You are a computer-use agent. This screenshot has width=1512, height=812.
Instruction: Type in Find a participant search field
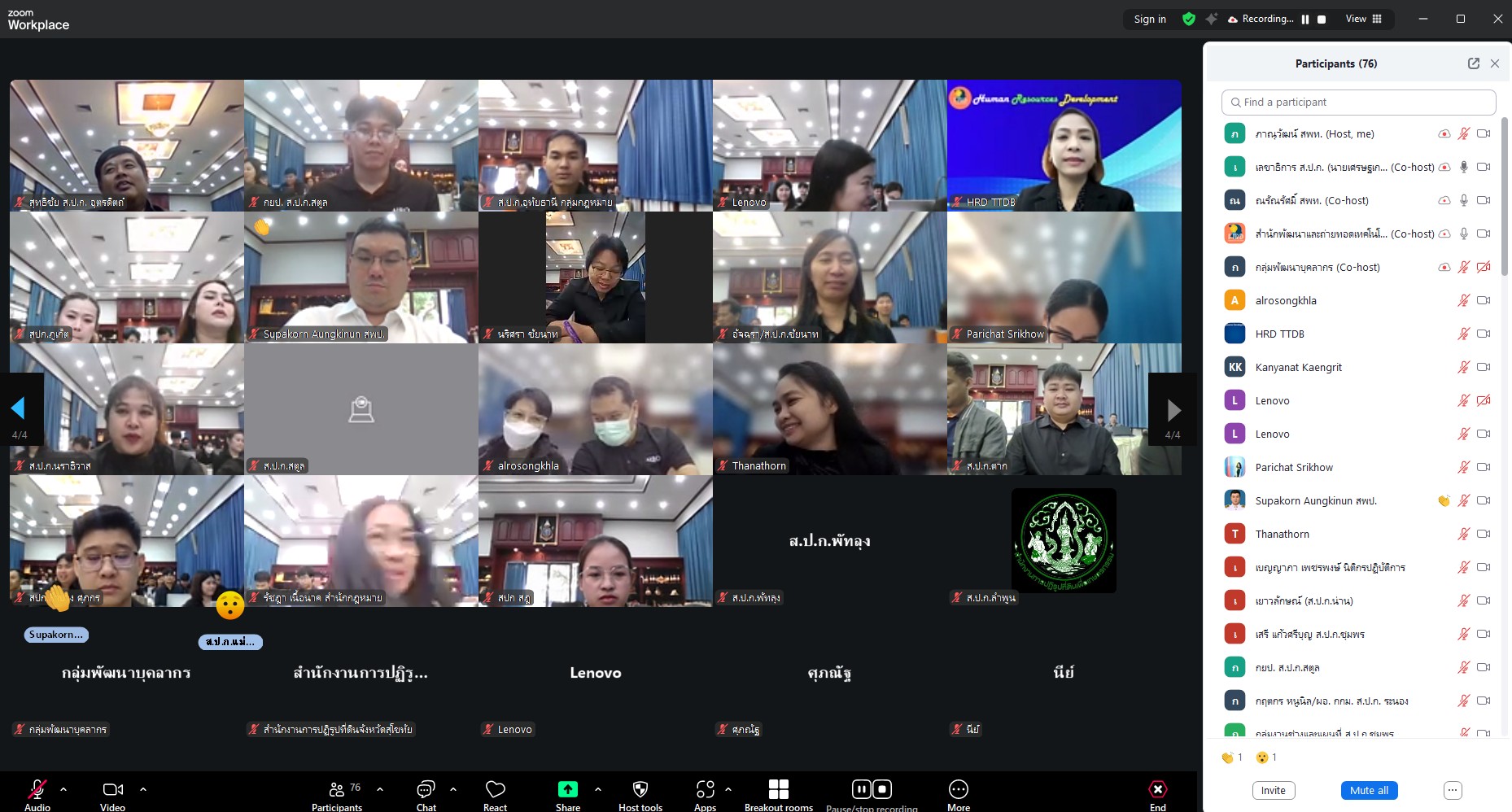pyautogui.click(x=1359, y=103)
